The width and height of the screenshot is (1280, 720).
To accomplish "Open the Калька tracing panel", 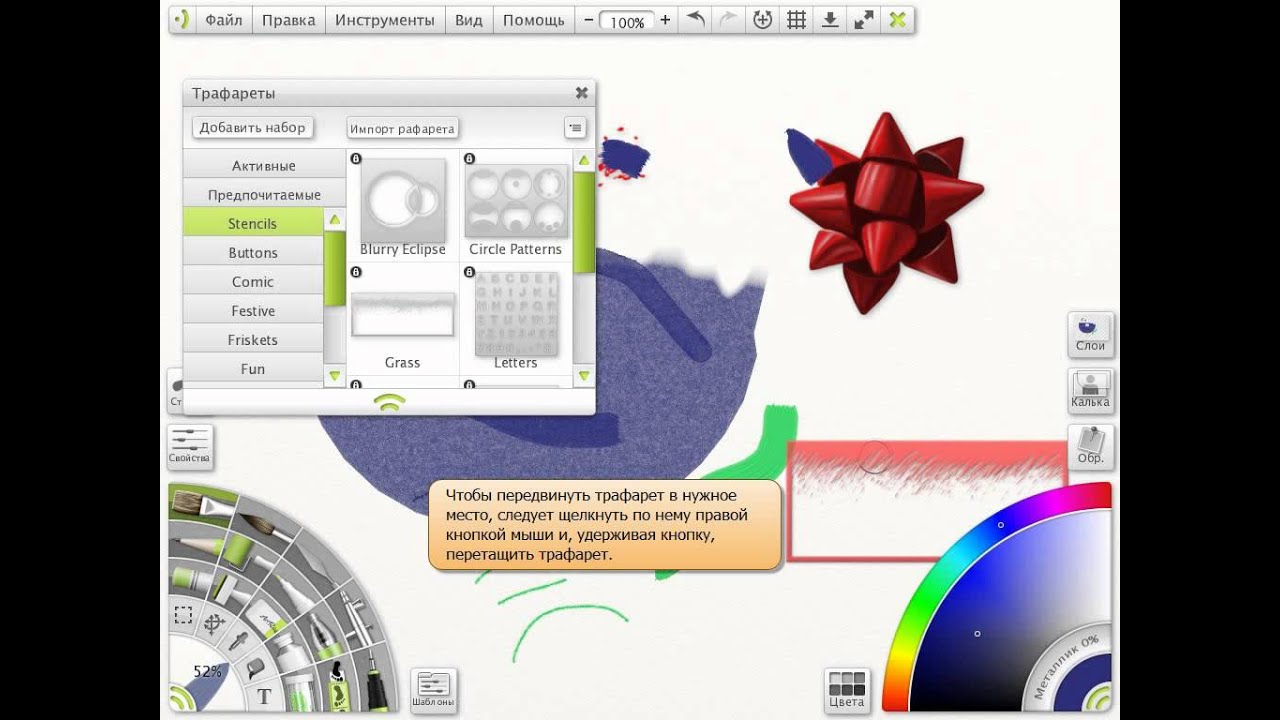I will point(1090,390).
